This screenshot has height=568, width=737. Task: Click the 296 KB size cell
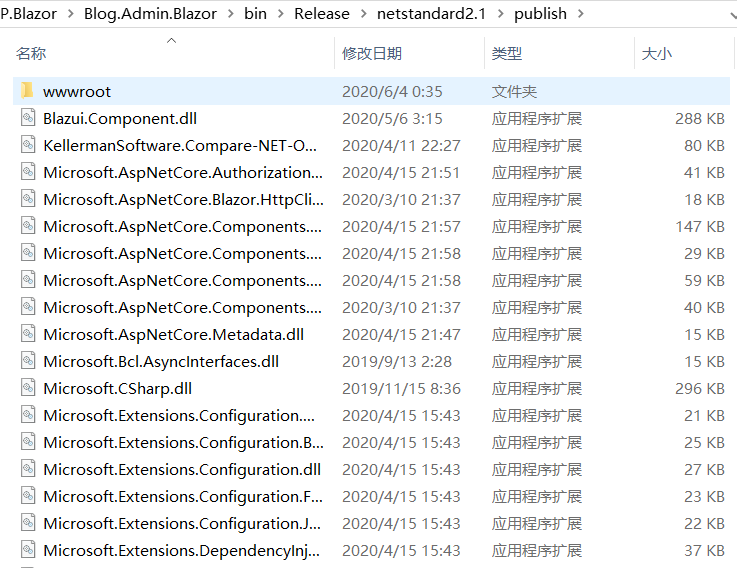(700, 388)
